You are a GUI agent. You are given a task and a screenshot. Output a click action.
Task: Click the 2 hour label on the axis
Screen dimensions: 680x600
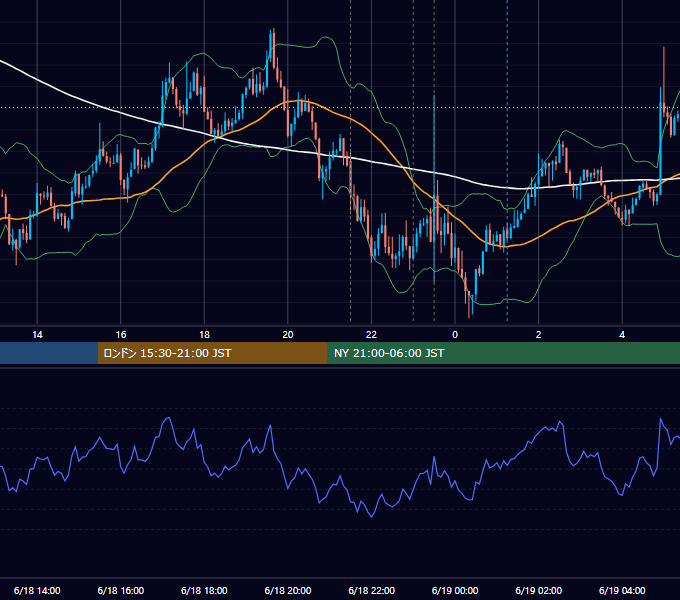click(539, 335)
